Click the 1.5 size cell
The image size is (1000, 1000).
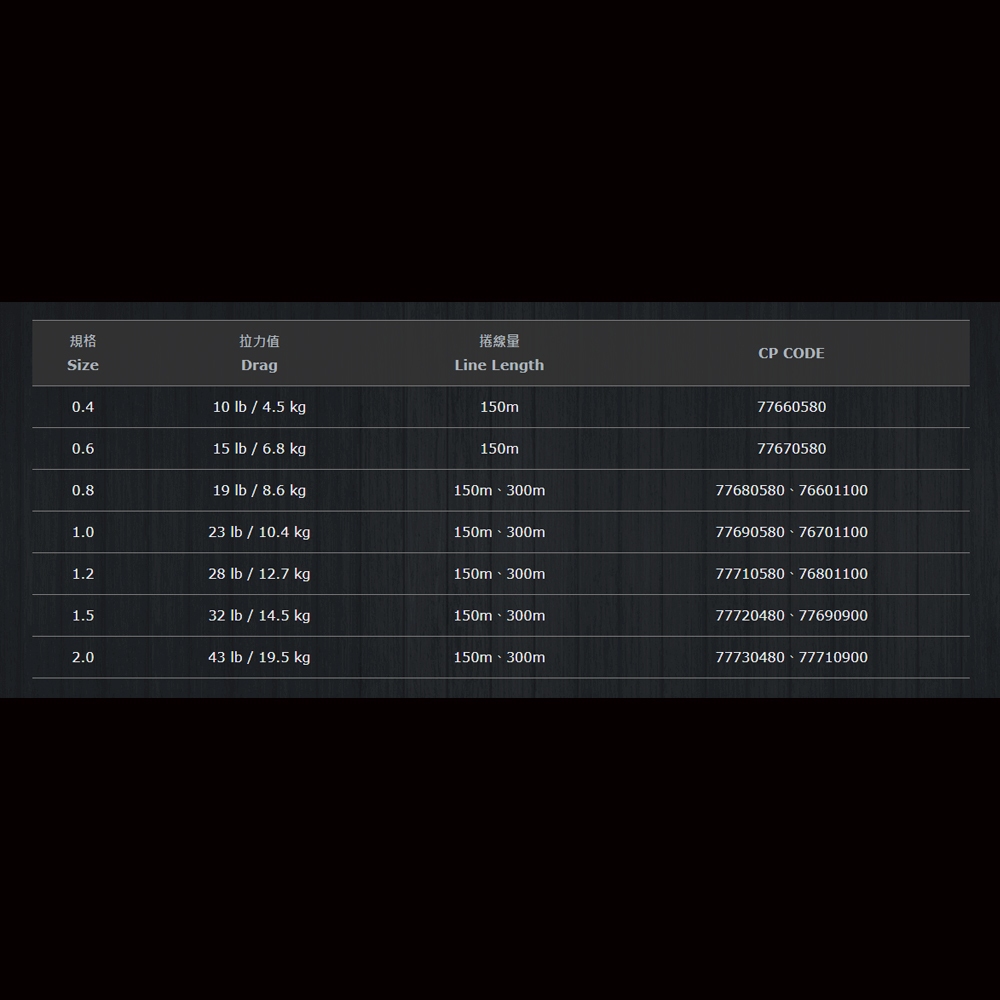click(x=83, y=616)
